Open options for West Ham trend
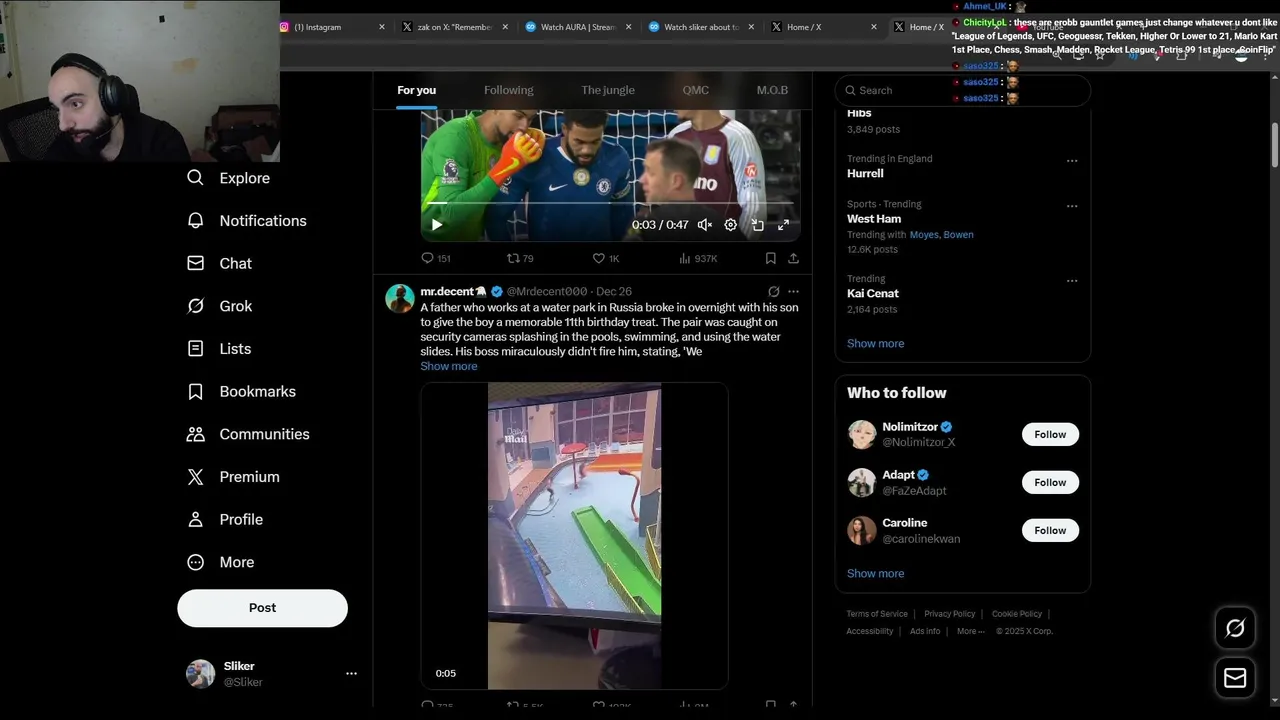 [x=1072, y=206]
